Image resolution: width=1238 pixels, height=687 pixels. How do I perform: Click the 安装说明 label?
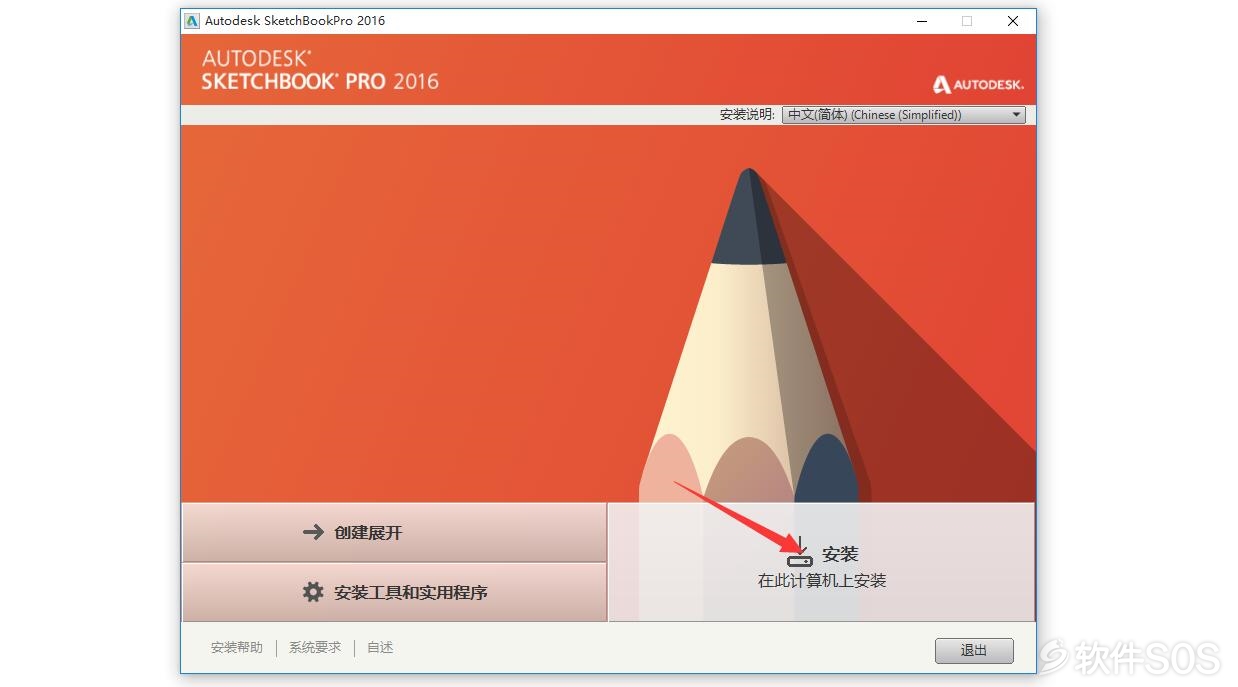pyautogui.click(x=747, y=115)
